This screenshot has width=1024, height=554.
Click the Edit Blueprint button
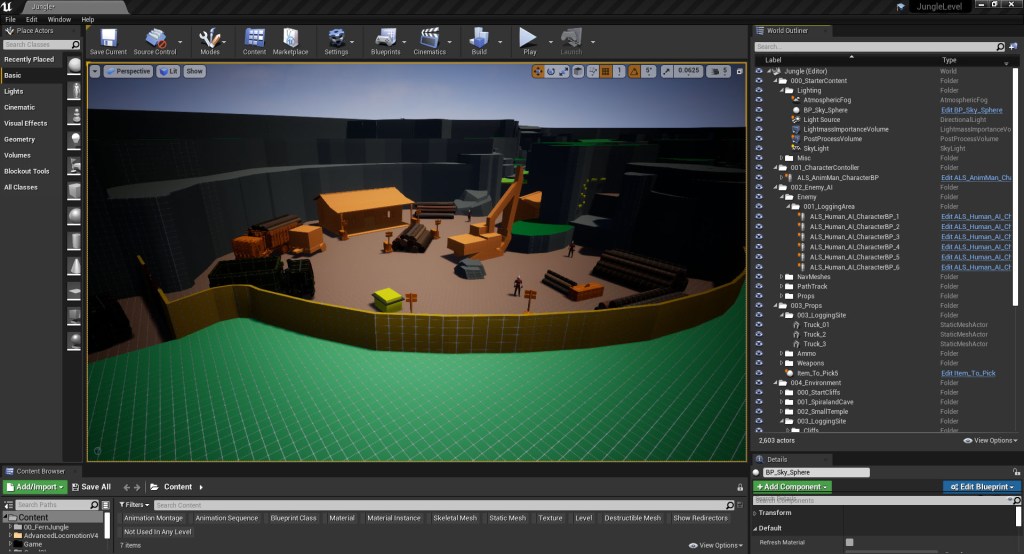pos(981,487)
